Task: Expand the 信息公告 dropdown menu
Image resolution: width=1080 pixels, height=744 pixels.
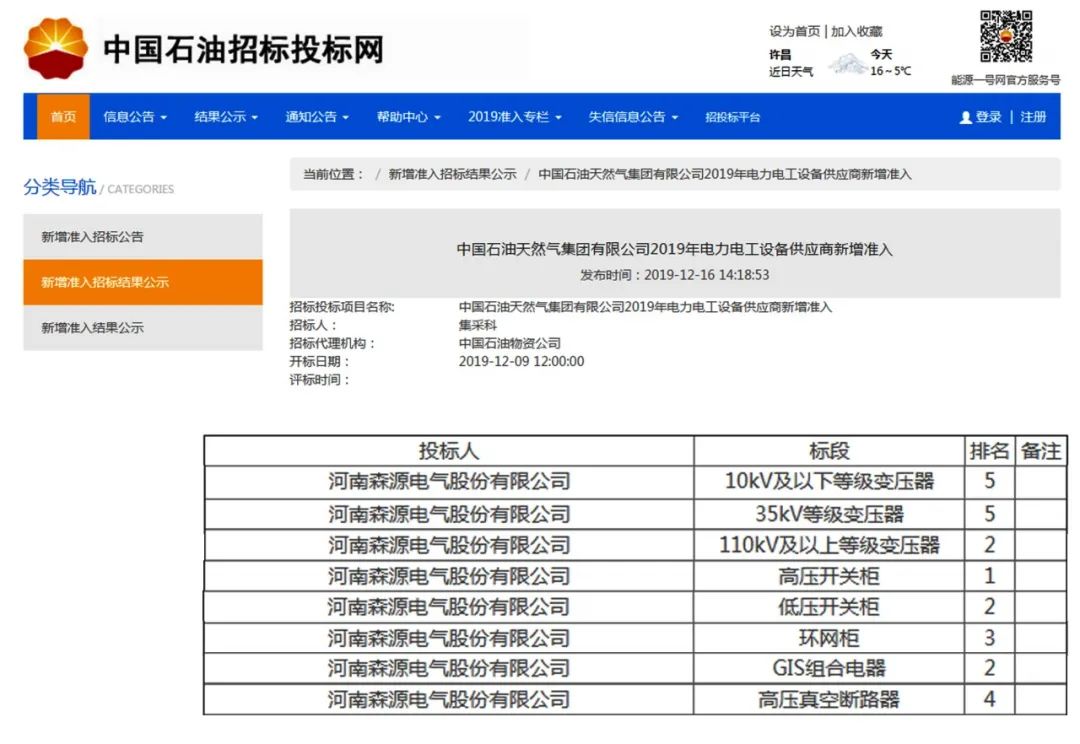Action: pos(135,117)
